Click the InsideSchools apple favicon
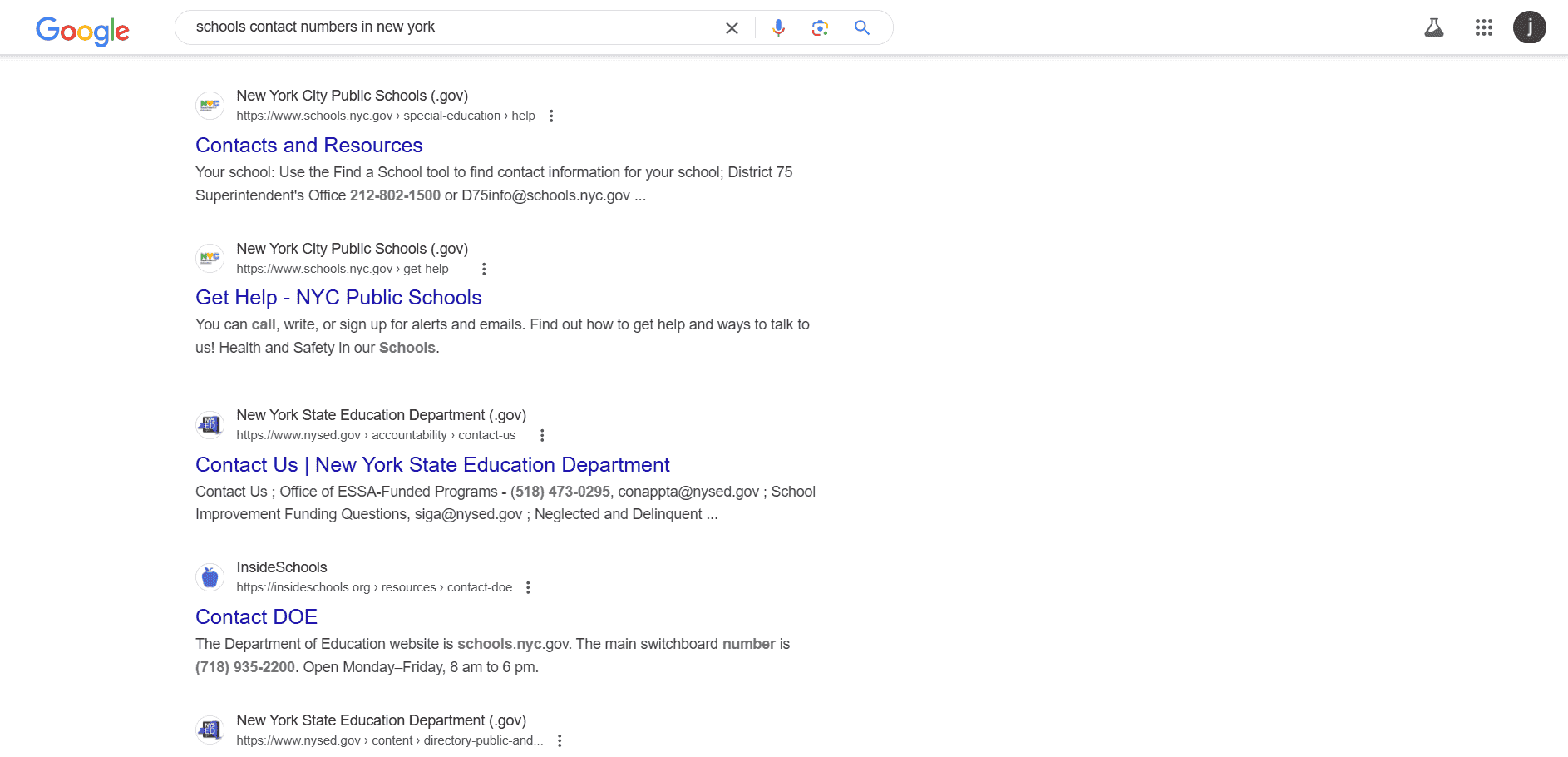 coord(210,576)
